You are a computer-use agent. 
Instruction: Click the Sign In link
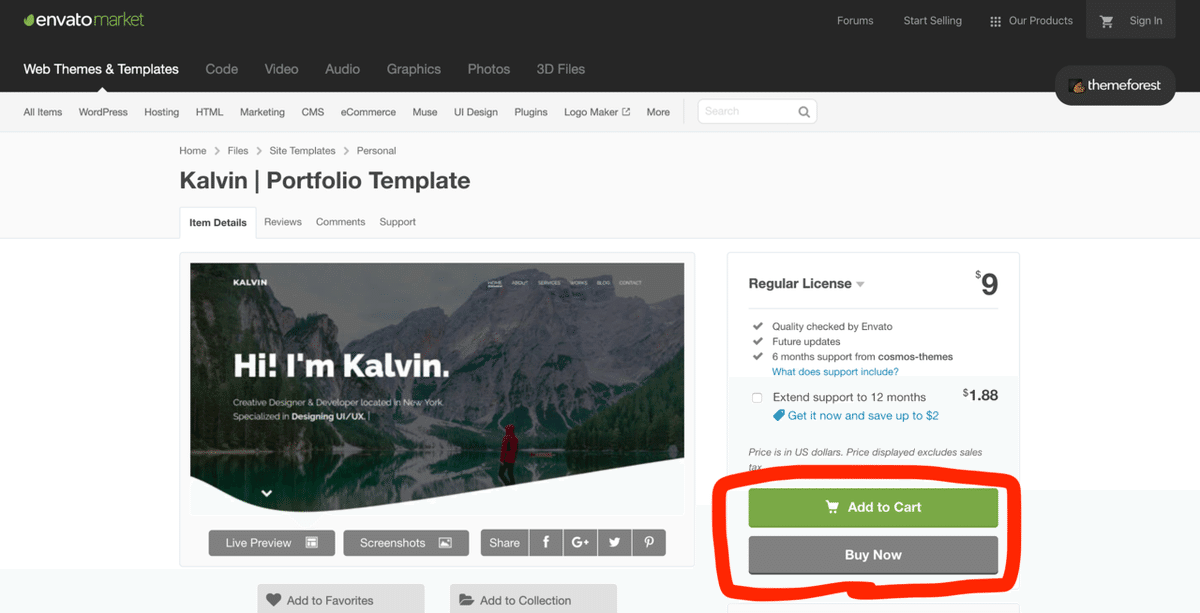(1146, 21)
